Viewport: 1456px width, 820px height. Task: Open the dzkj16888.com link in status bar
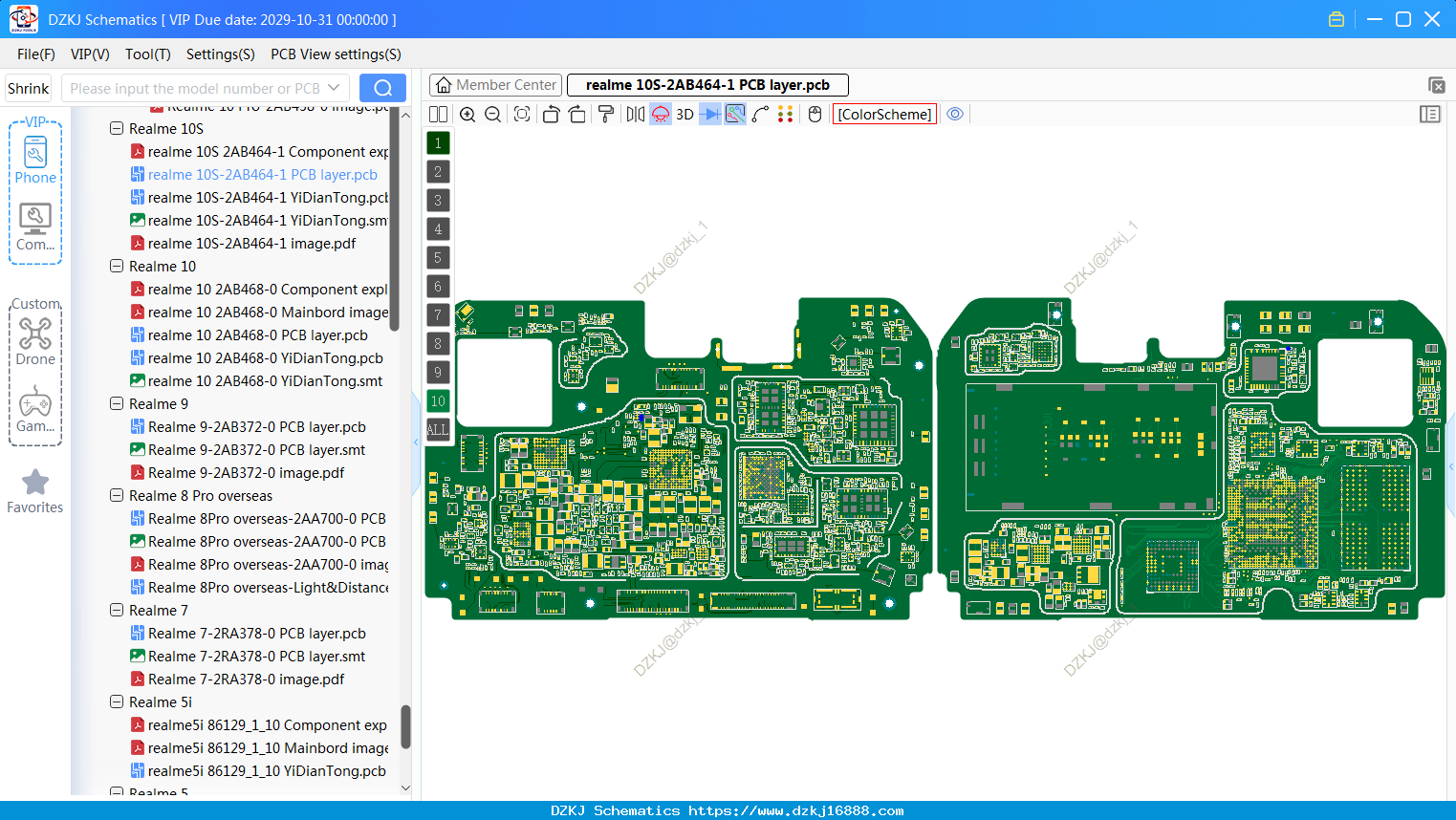[x=795, y=810]
